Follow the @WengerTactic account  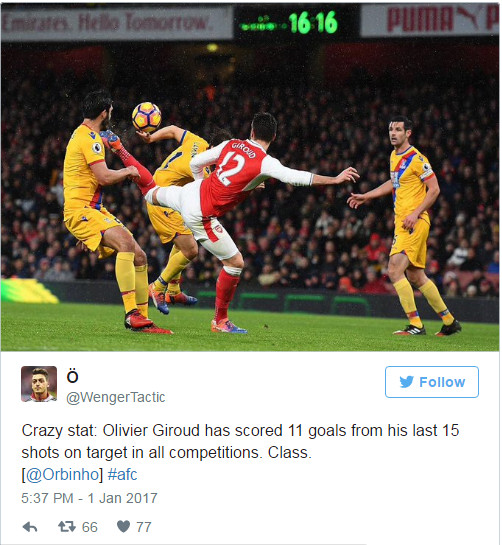point(432,382)
